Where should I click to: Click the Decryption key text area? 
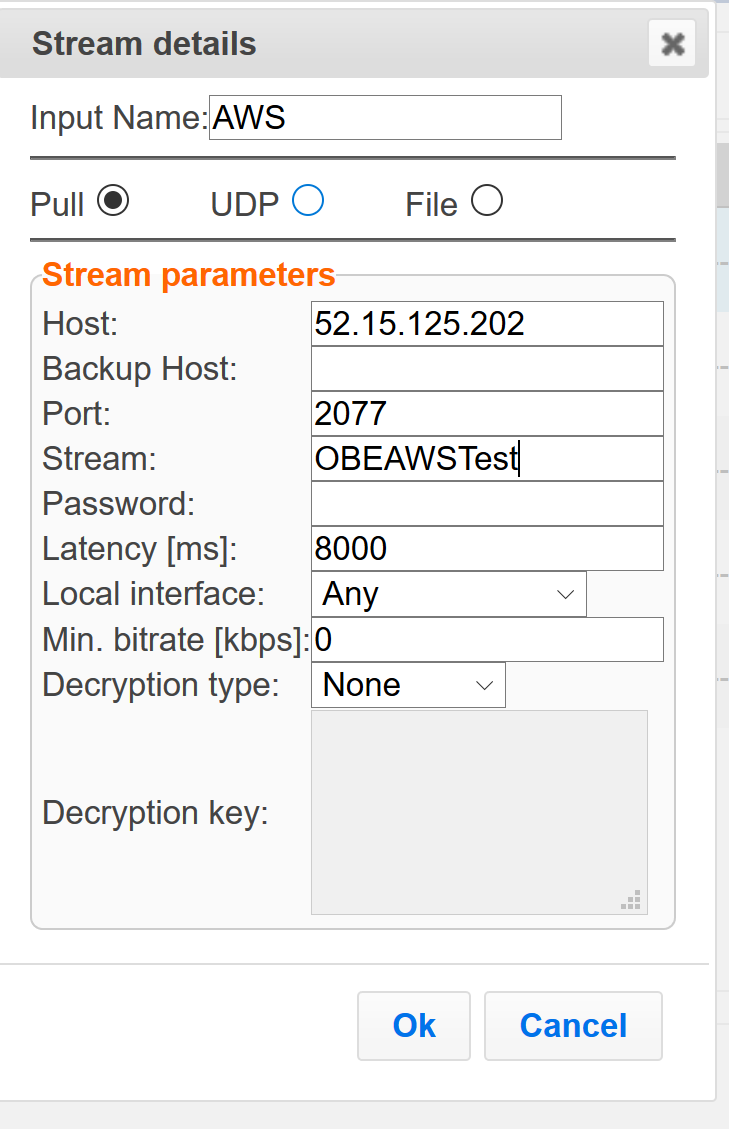tap(479, 812)
